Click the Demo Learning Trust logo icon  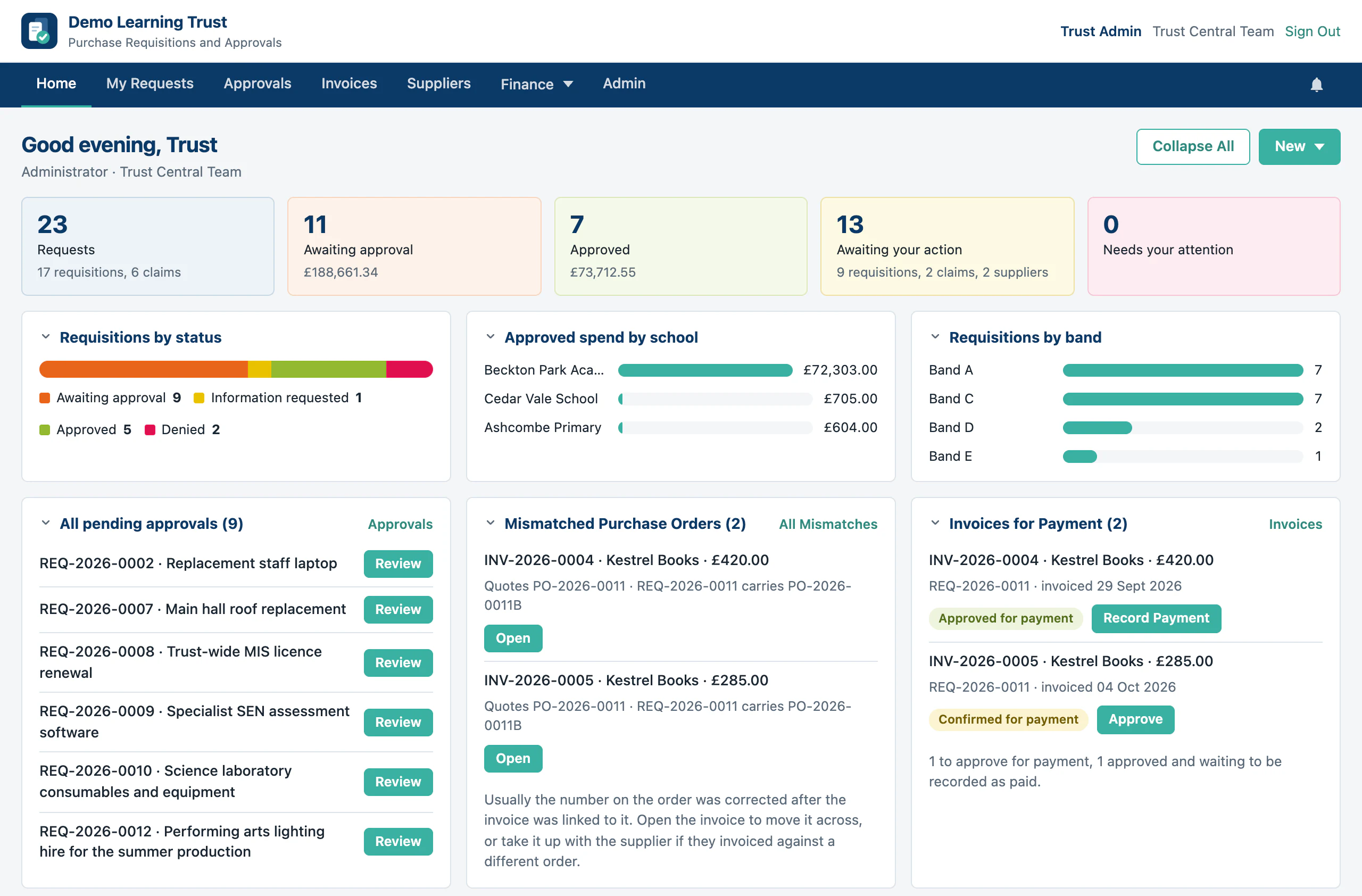pos(39,31)
